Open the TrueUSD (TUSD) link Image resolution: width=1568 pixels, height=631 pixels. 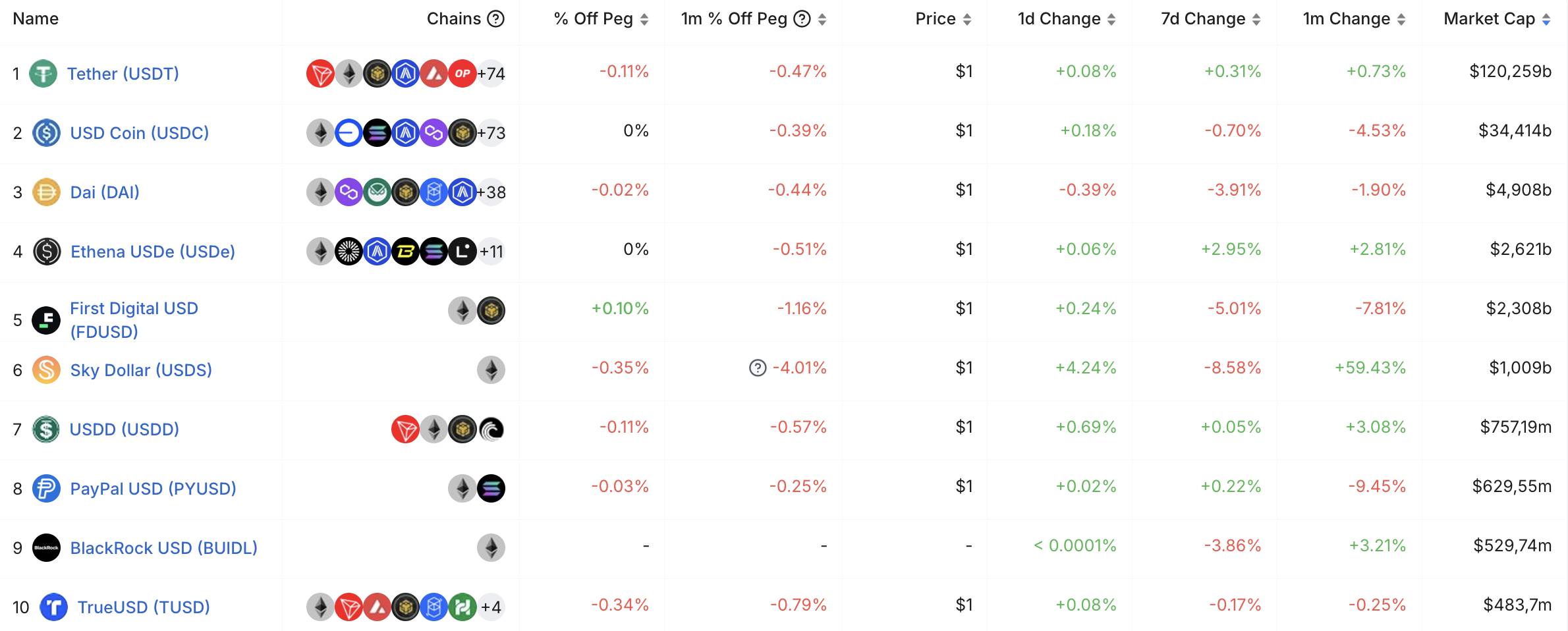[x=144, y=607]
